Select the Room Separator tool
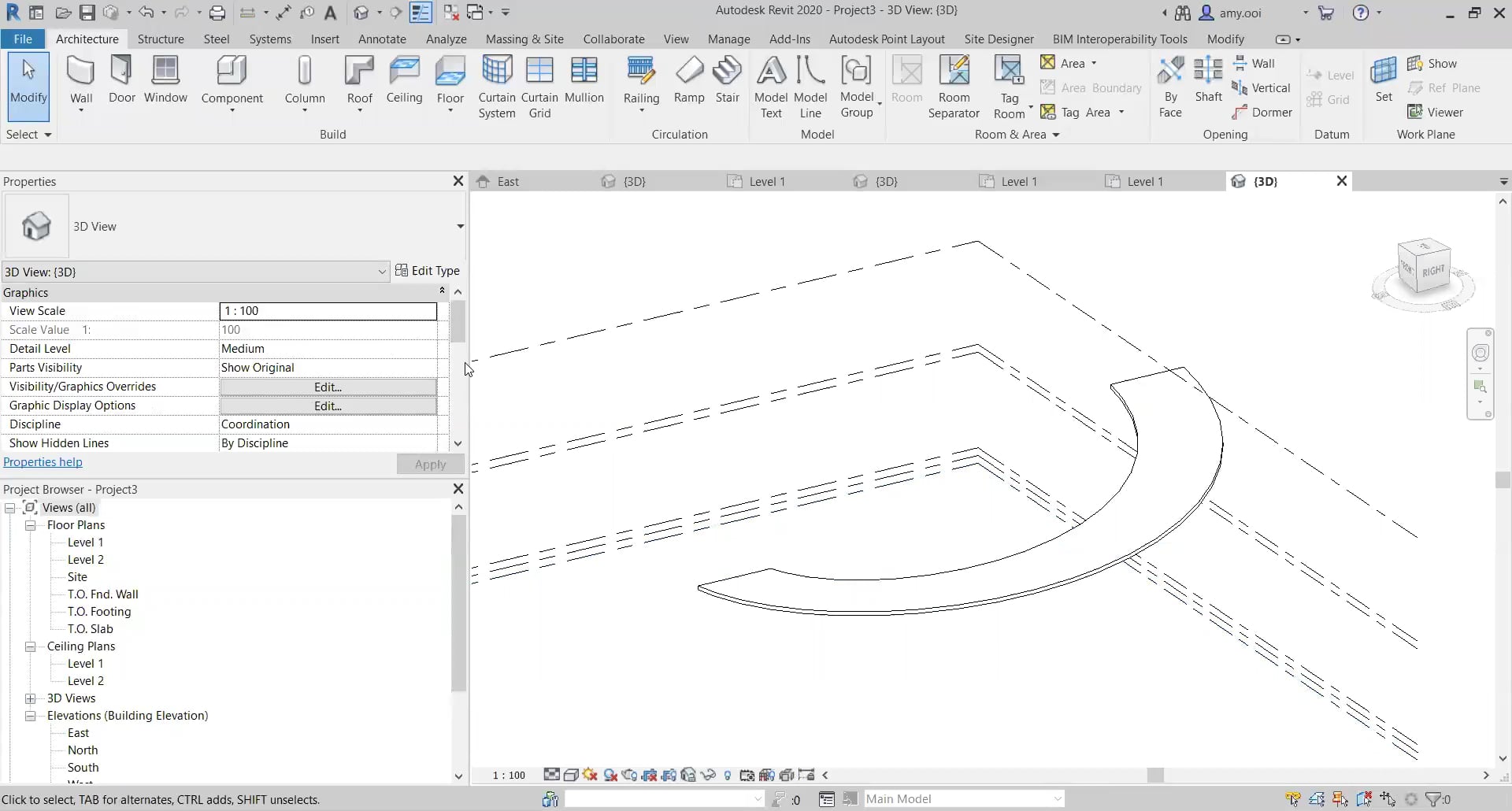Viewport: 1512px width, 811px height. click(x=954, y=85)
